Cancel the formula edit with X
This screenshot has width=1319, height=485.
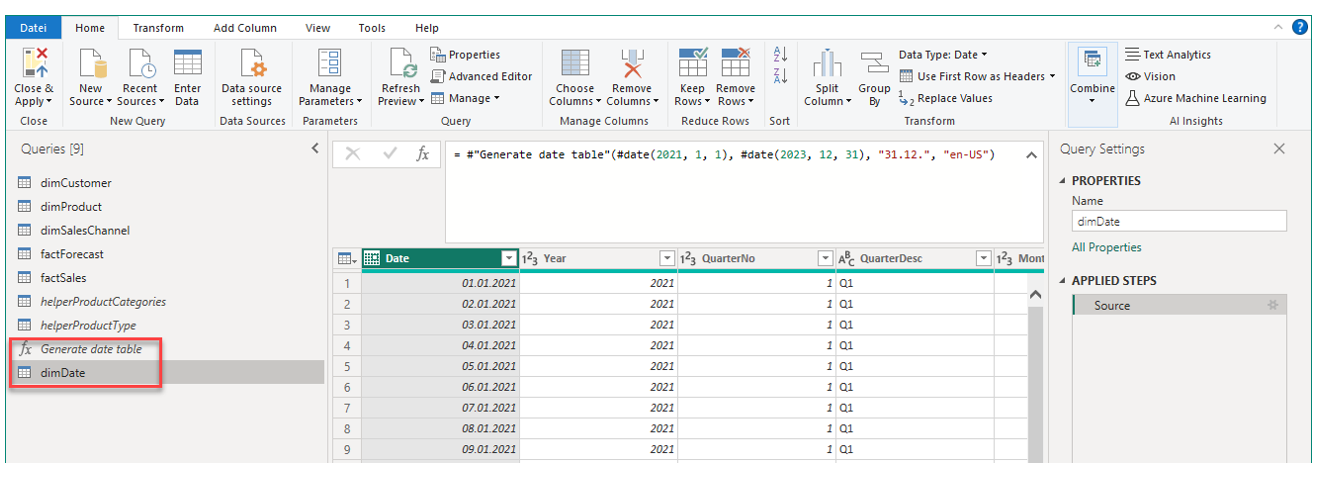(353, 154)
